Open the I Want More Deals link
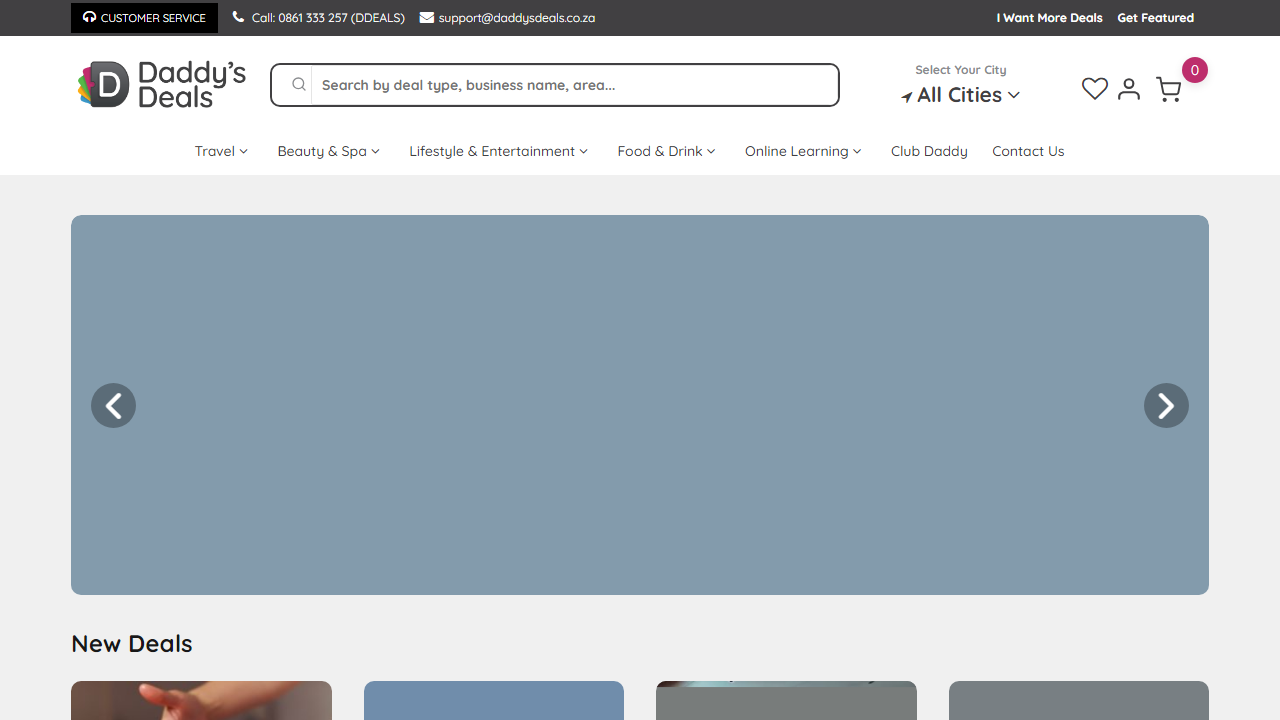Image resolution: width=1280 pixels, height=720 pixels. tap(1049, 18)
